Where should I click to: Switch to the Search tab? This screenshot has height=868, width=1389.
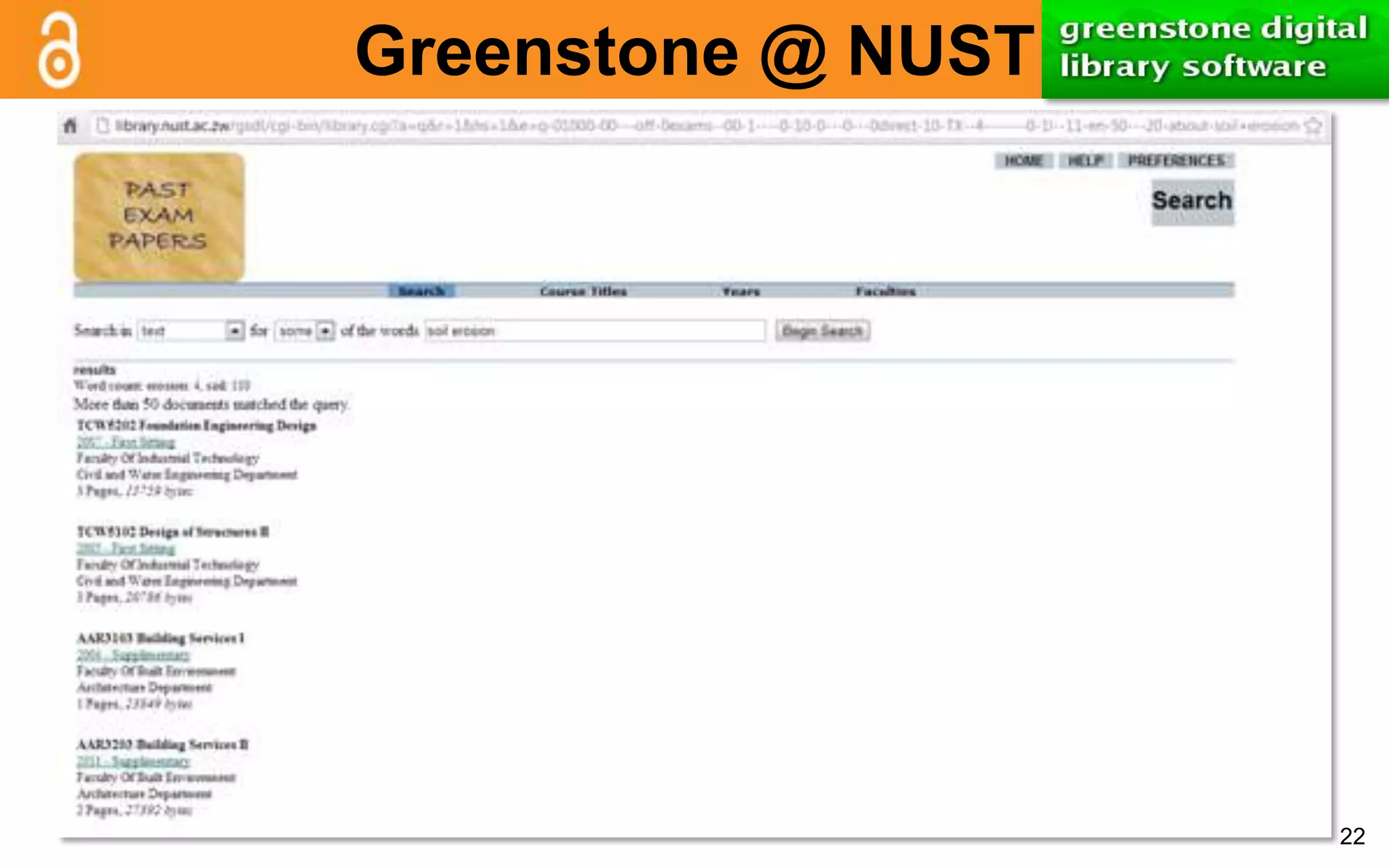tap(421, 291)
